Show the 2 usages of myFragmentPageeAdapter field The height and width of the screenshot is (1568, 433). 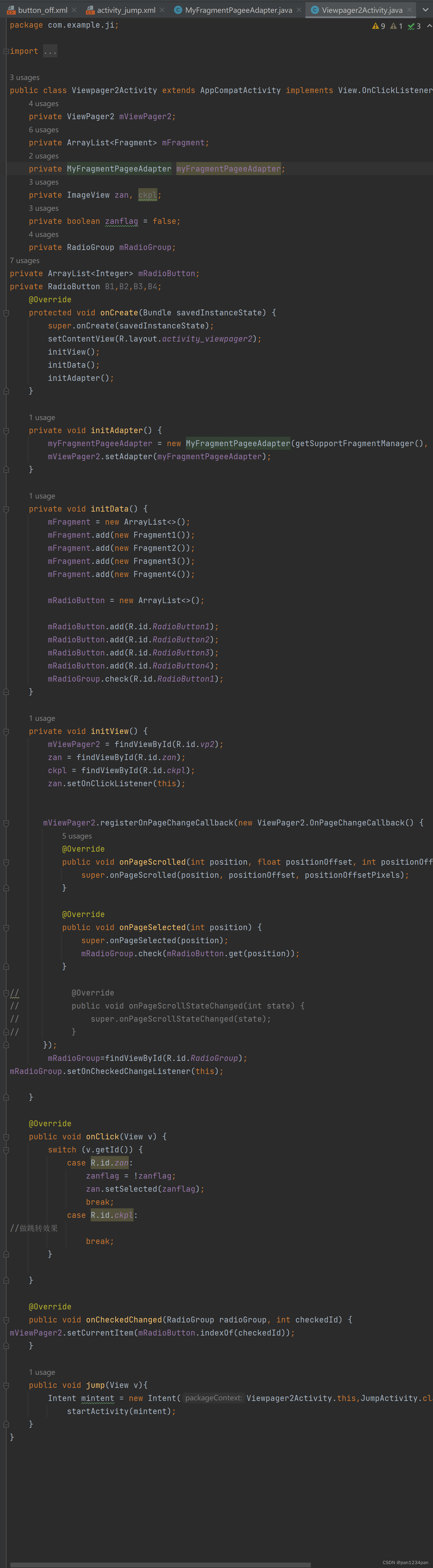[43, 156]
